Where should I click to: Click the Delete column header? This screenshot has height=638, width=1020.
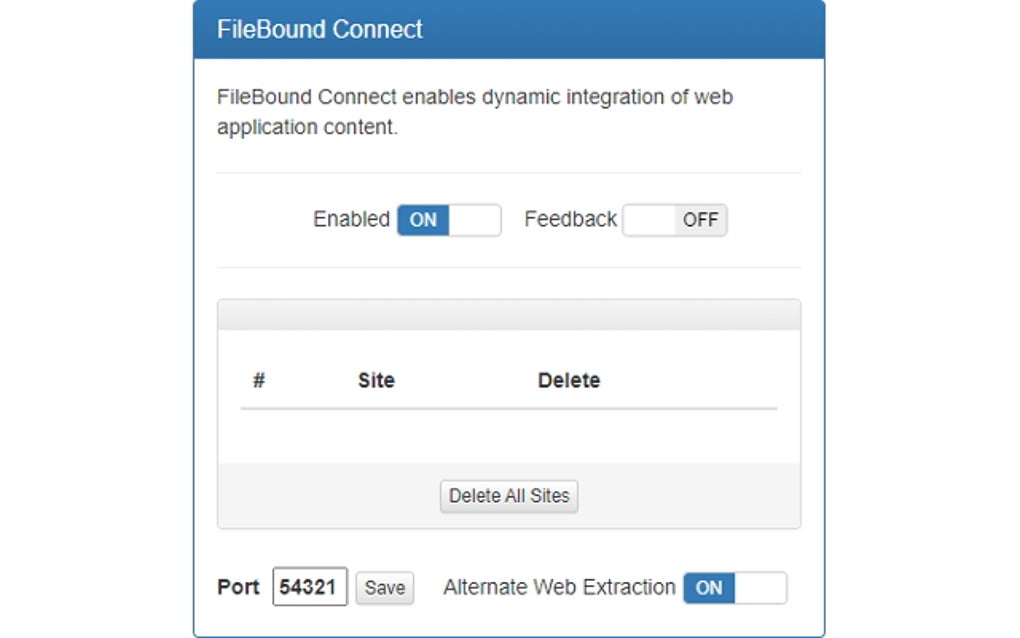[x=568, y=380]
